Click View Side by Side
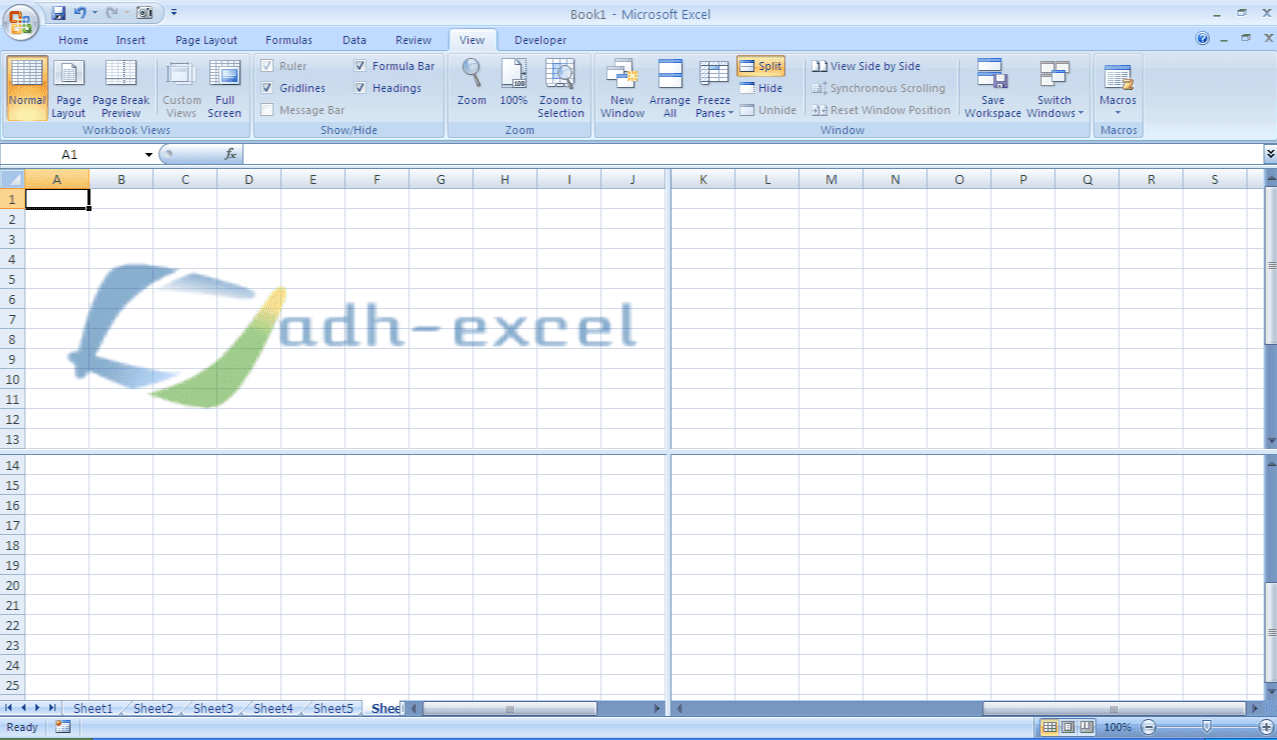1277x740 pixels. pyautogui.click(x=866, y=66)
